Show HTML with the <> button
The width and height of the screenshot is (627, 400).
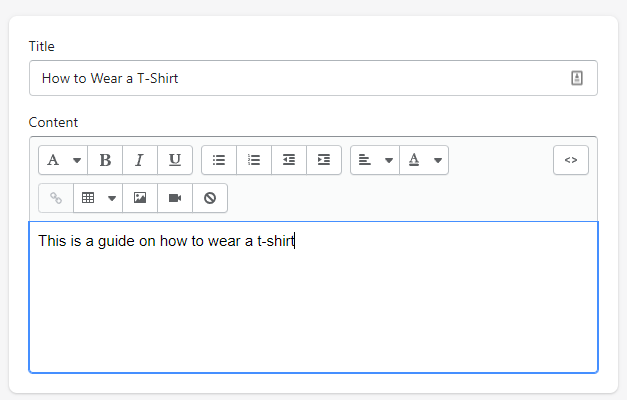point(571,160)
